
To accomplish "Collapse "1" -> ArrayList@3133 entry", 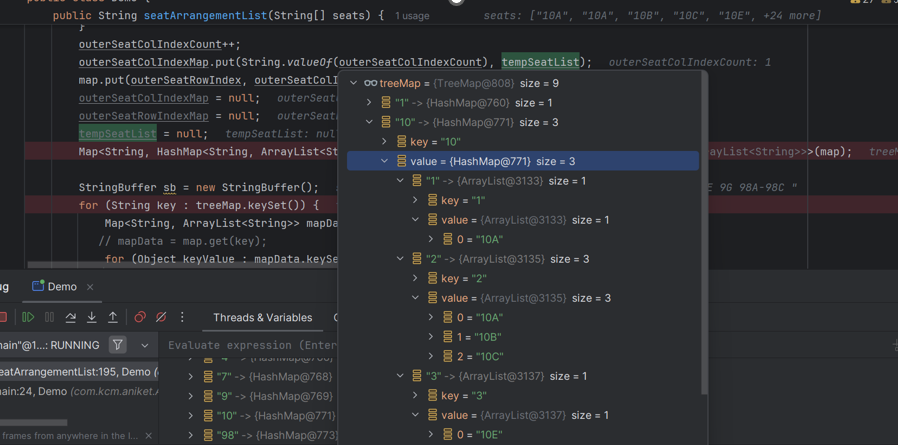I will (x=400, y=181).
